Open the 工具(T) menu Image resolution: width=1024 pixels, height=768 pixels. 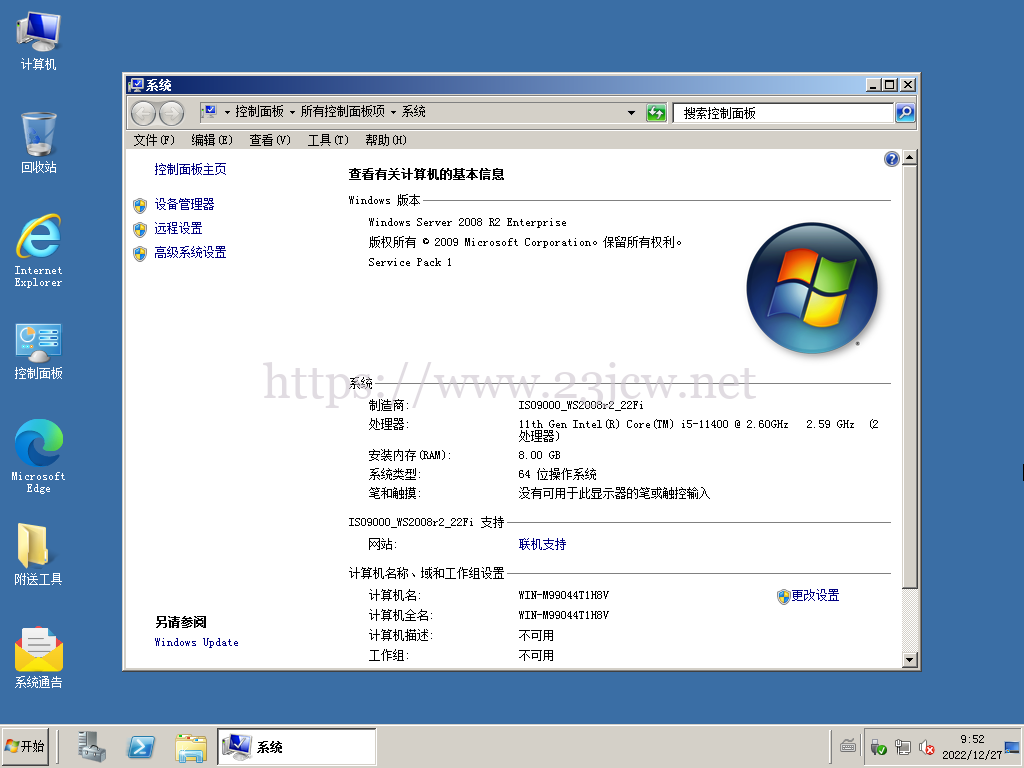coord(328,140)
